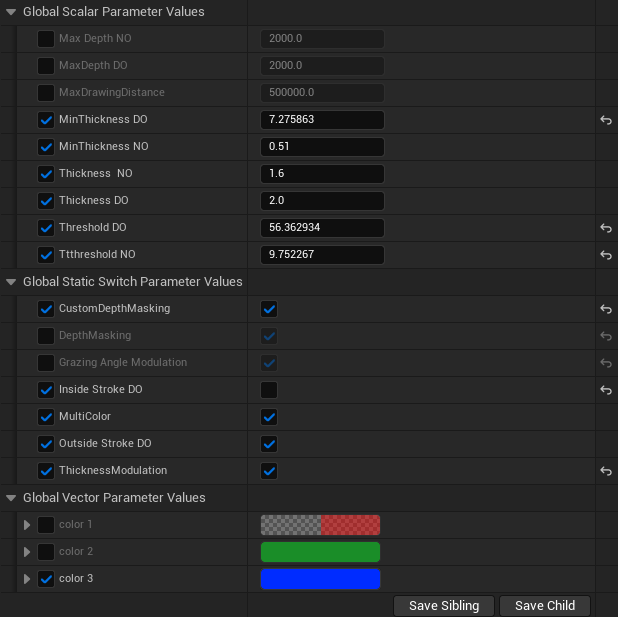Click Grazing Angle Modulation reset arrow

[605, 363]
